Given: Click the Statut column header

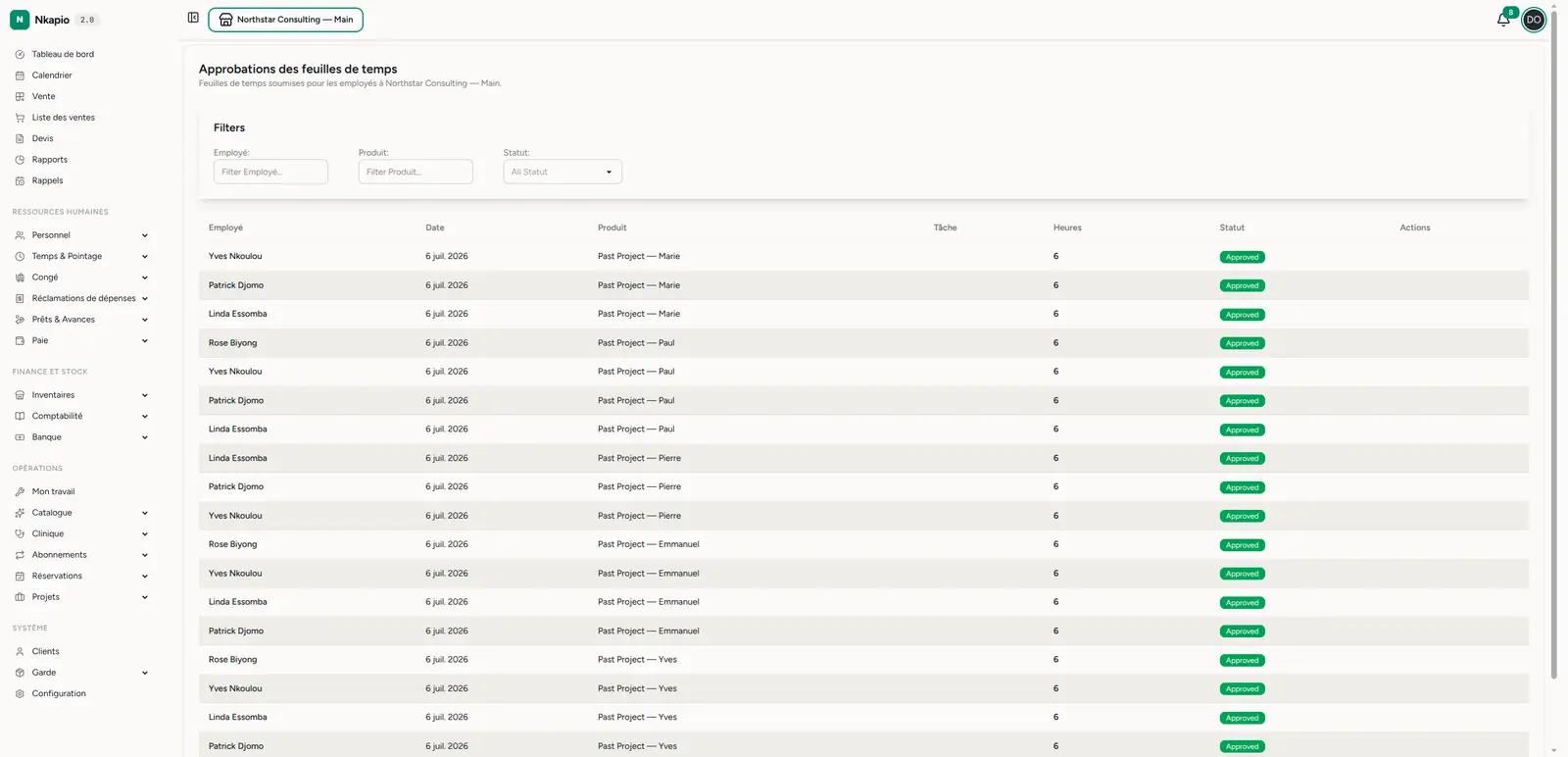Looking at the screenshot, I should coord(1232,227).
